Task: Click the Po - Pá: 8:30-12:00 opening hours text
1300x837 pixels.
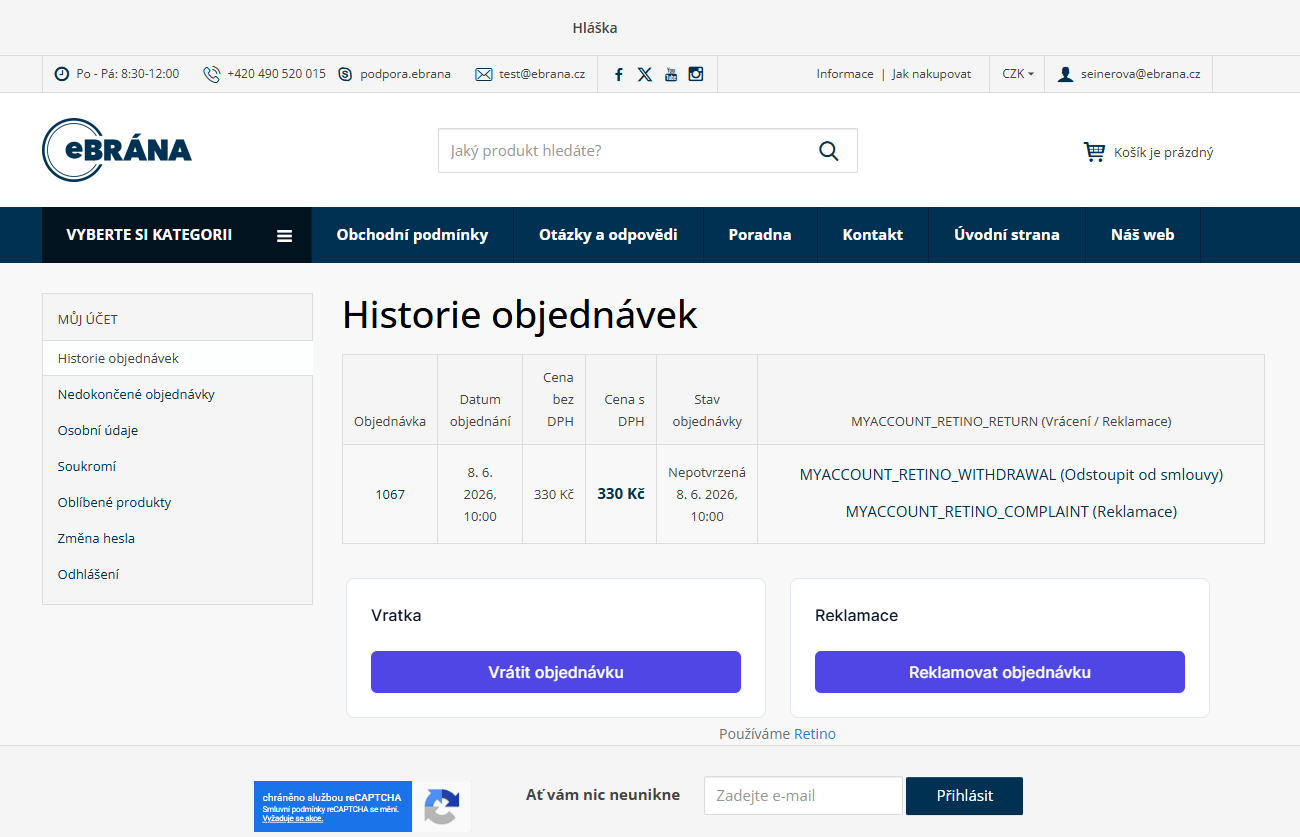Action: tap(128, 74)
